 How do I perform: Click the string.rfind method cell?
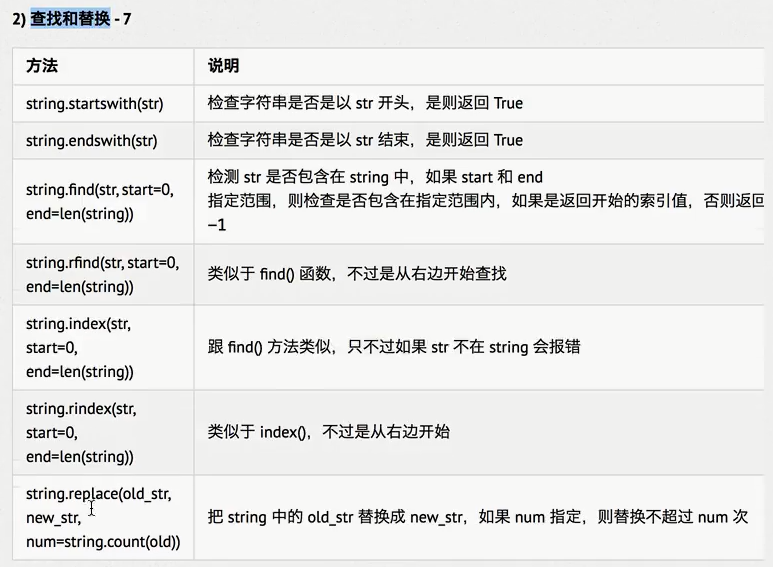(101, 274)
